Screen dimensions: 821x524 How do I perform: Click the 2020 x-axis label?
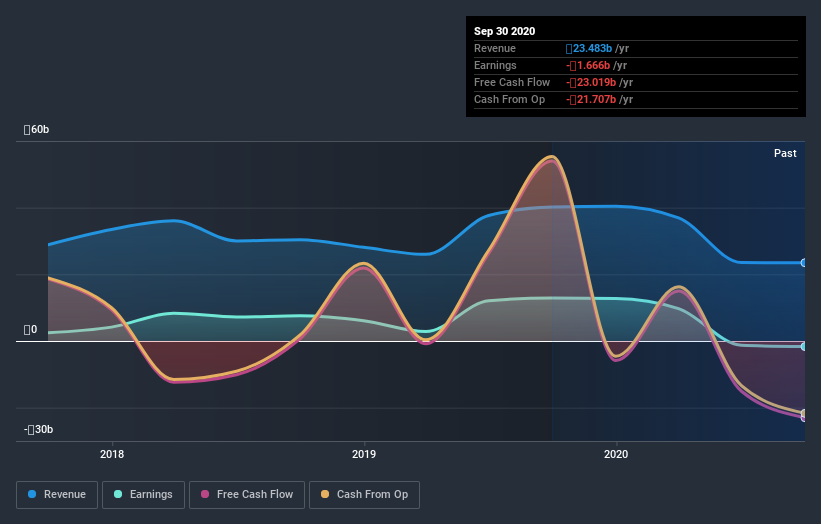(616, 454)
